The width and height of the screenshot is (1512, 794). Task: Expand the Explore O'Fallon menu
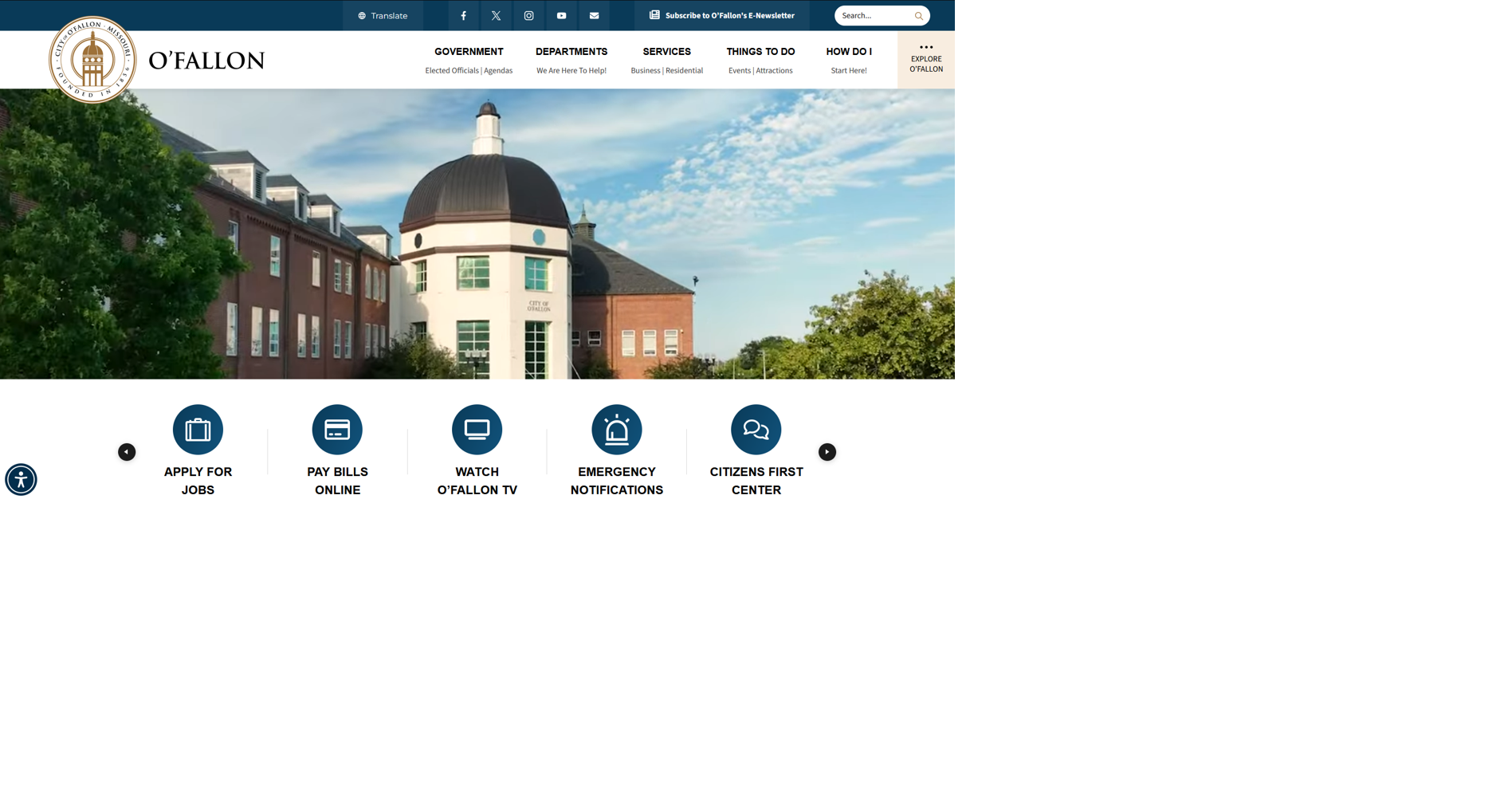point(925,59)
